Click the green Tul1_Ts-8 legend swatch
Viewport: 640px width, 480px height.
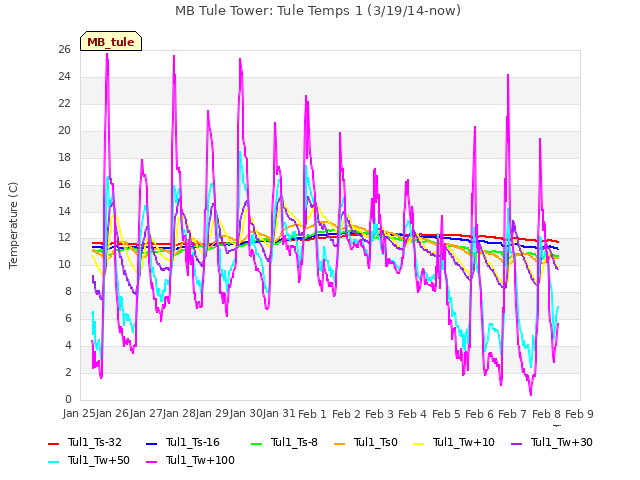256,443
